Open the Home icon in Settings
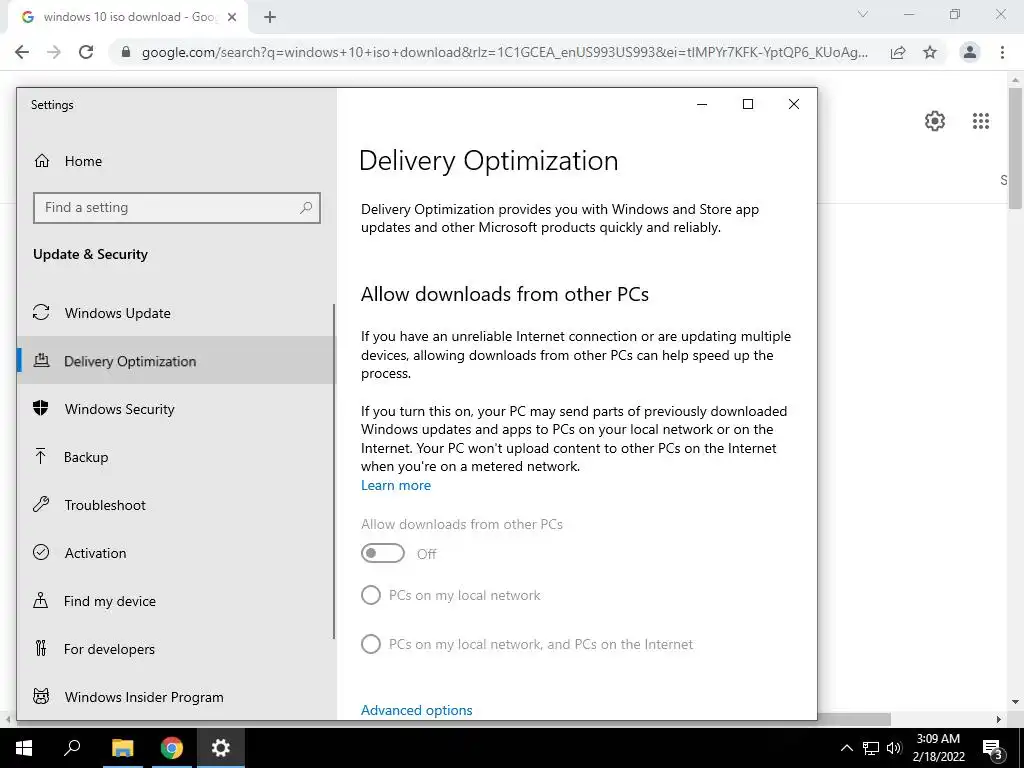This screenshot has width=1024, height=768. point(42,161)
